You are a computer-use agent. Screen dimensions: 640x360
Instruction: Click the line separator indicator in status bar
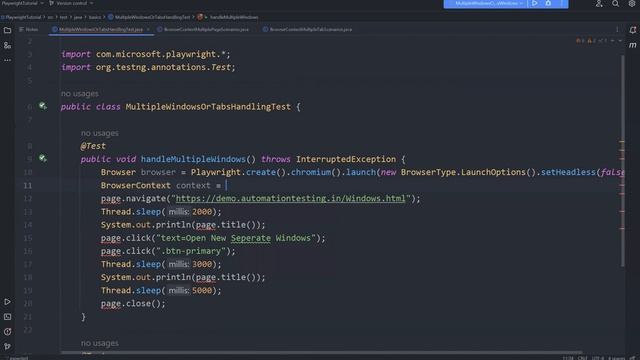coord(582,358)
